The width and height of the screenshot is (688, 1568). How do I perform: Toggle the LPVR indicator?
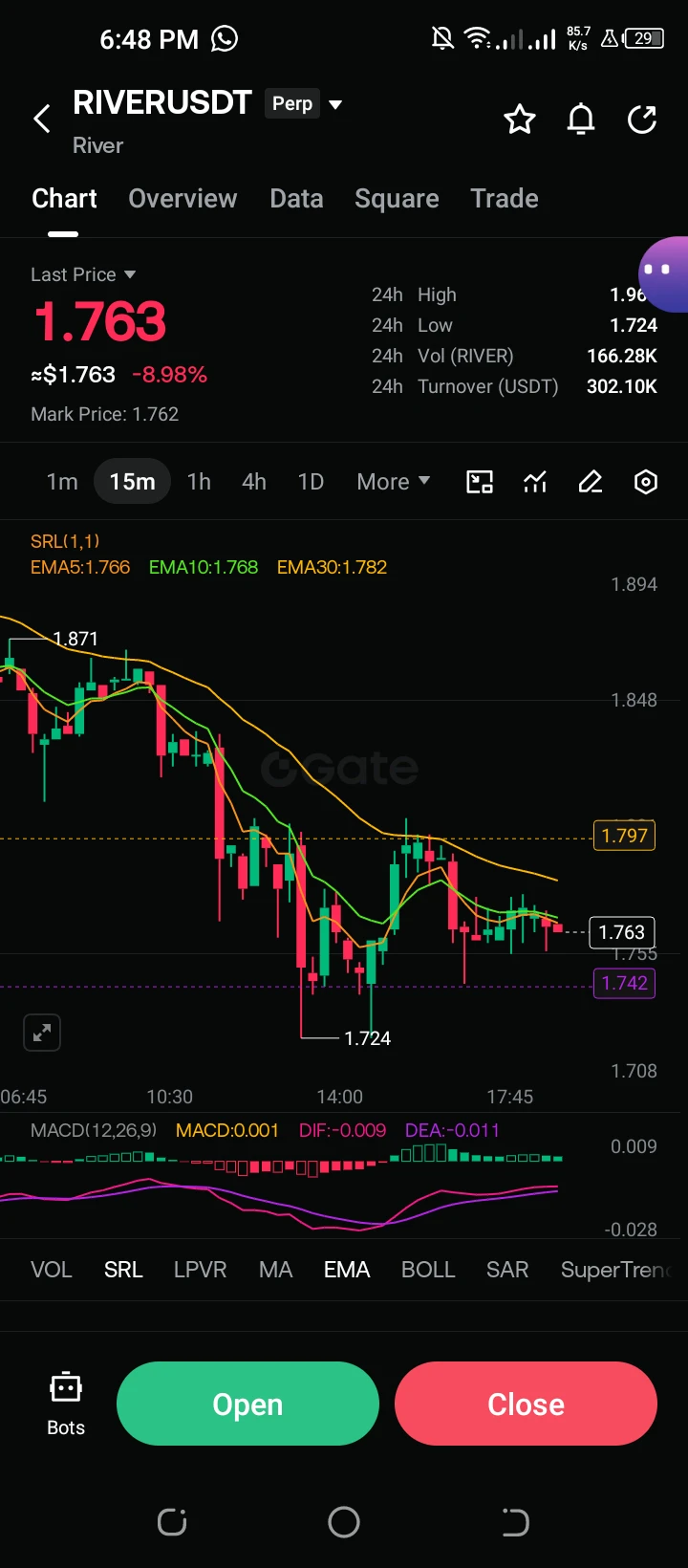pyautogui.click(x=200, y=1270)
